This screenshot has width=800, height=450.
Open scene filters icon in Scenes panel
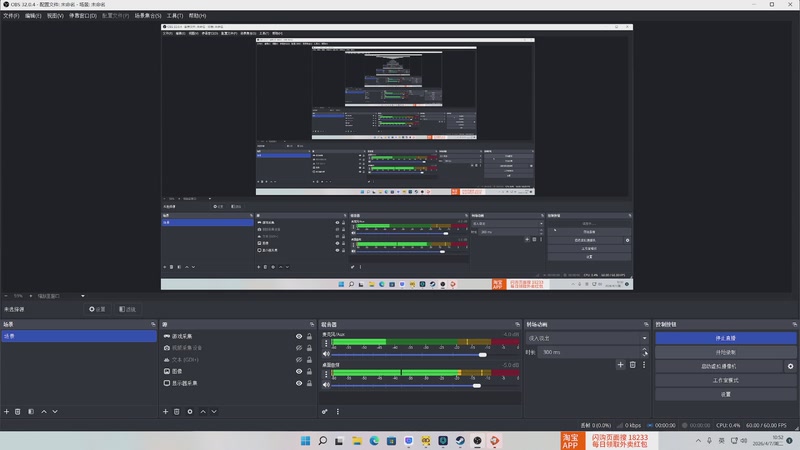(x=31, y=412)
